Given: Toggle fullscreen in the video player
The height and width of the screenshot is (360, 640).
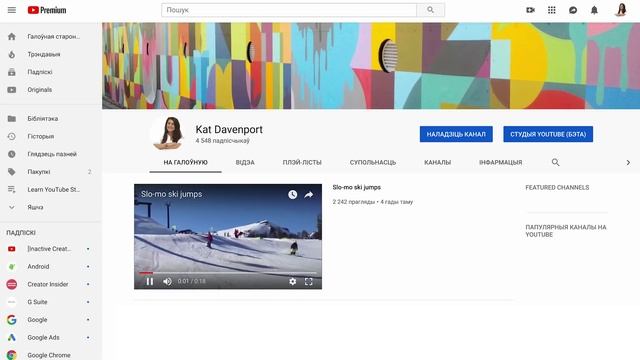Looking at the screenshot, I should tap(309, 281).
